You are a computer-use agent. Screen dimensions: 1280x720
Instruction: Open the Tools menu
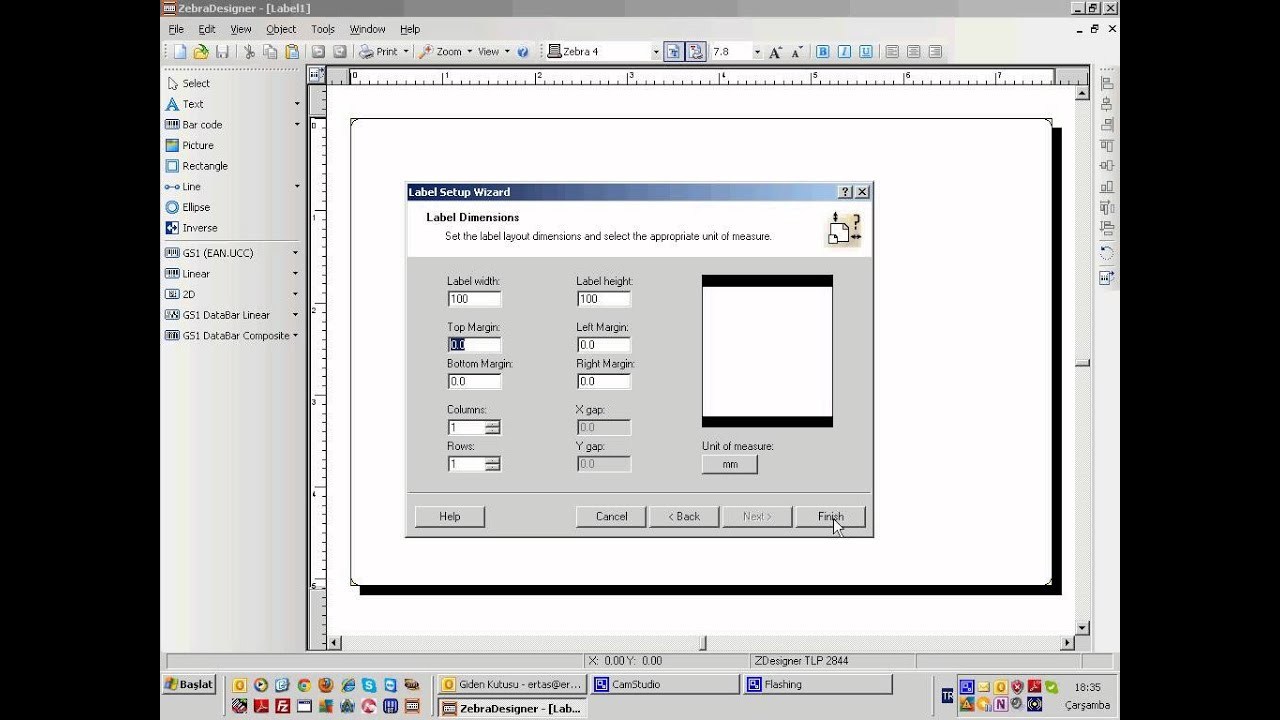[323, 29]
